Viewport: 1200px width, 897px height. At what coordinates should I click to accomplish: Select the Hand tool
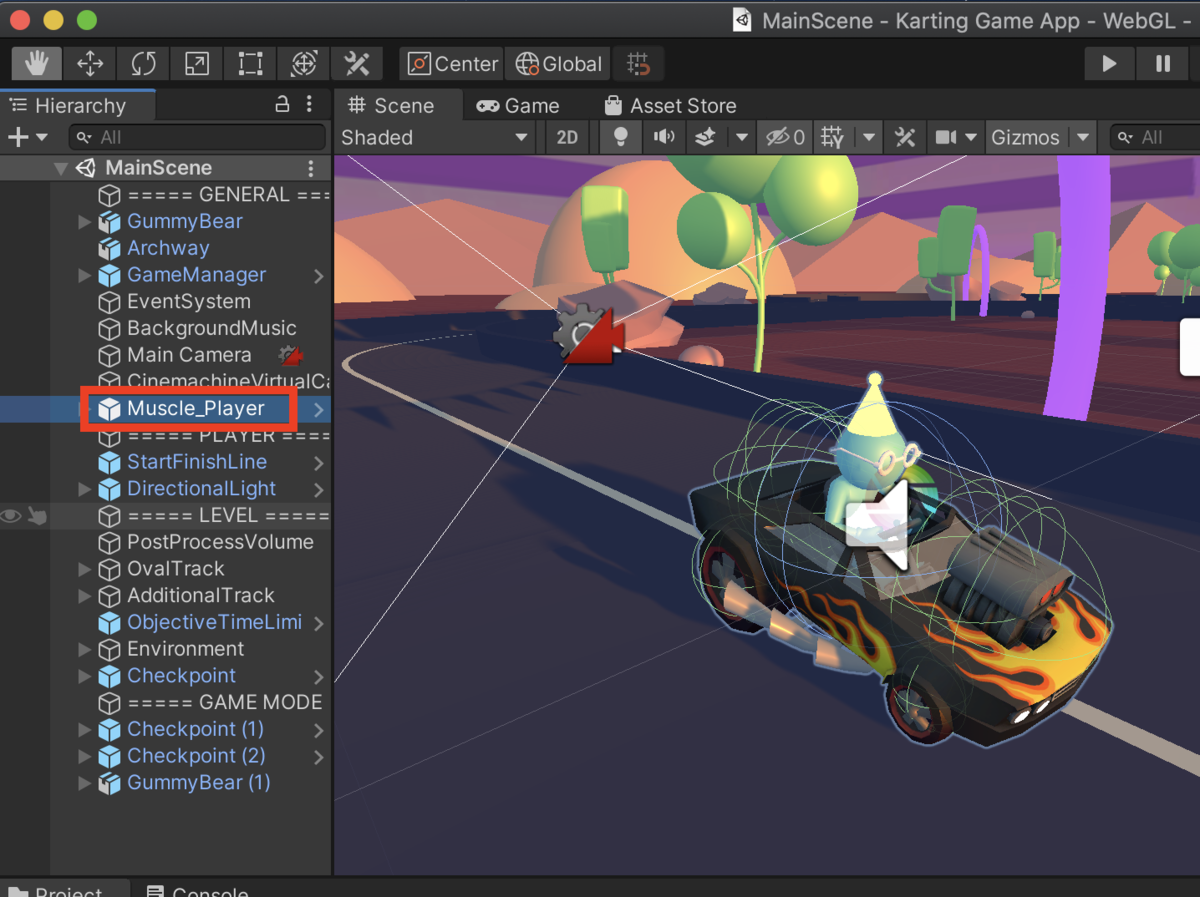37,64
